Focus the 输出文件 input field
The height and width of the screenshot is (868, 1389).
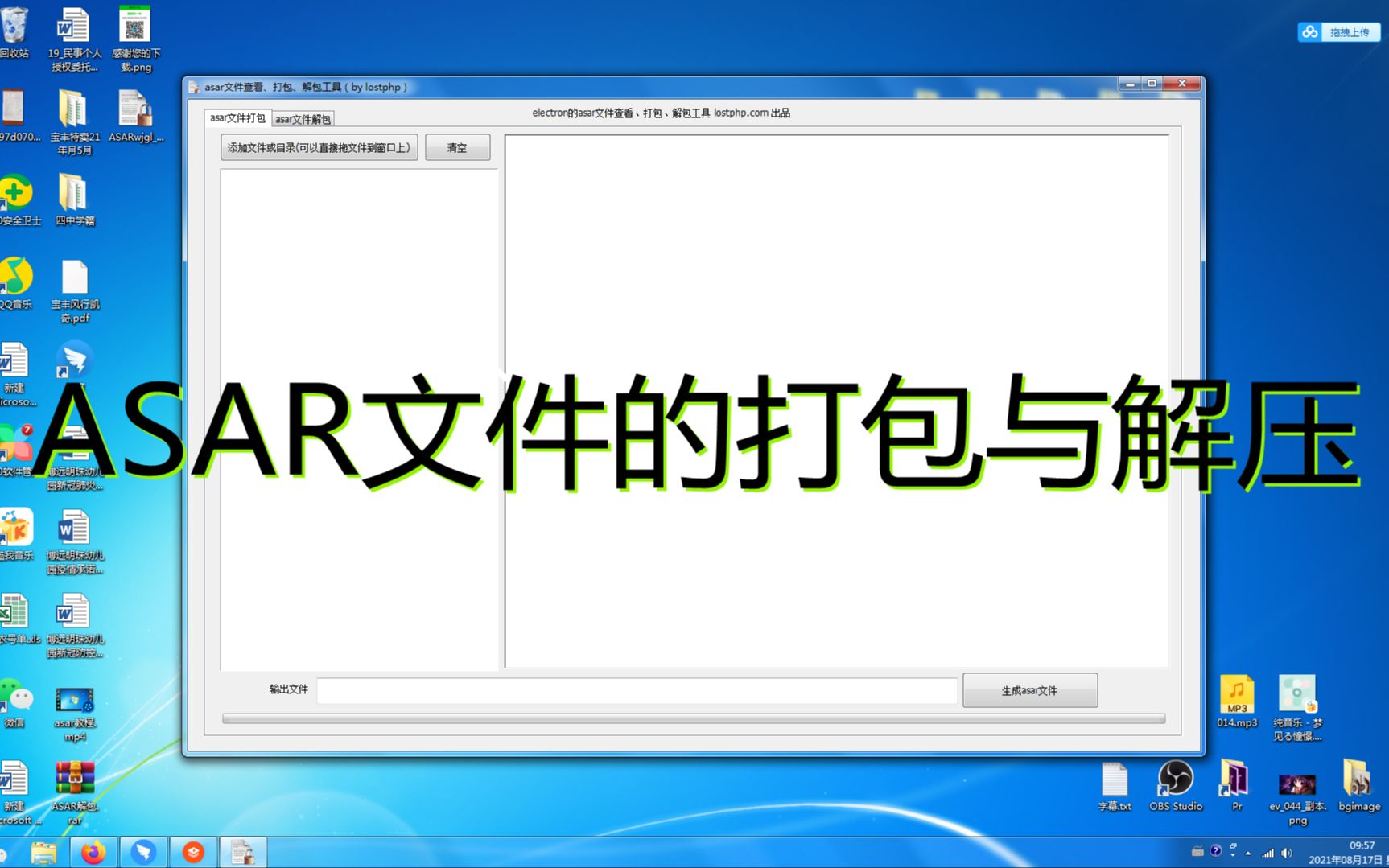click(x=637, y=690)
